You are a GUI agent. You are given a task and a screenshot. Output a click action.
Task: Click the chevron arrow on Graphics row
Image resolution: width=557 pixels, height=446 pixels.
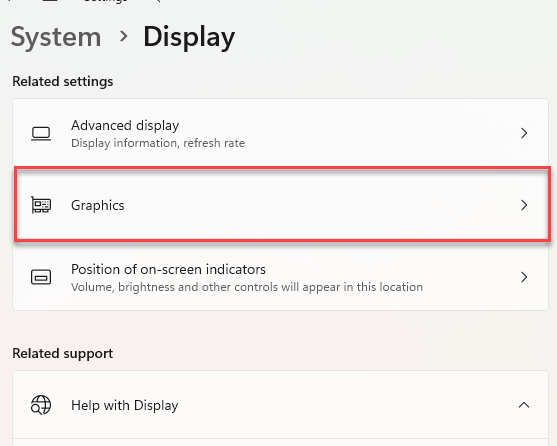point(524,205)
